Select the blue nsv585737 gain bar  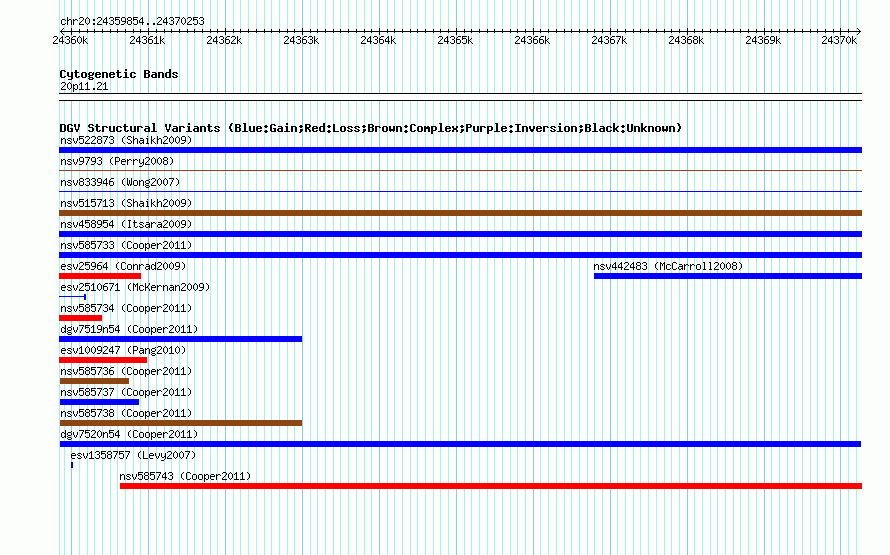coord(99,402)
